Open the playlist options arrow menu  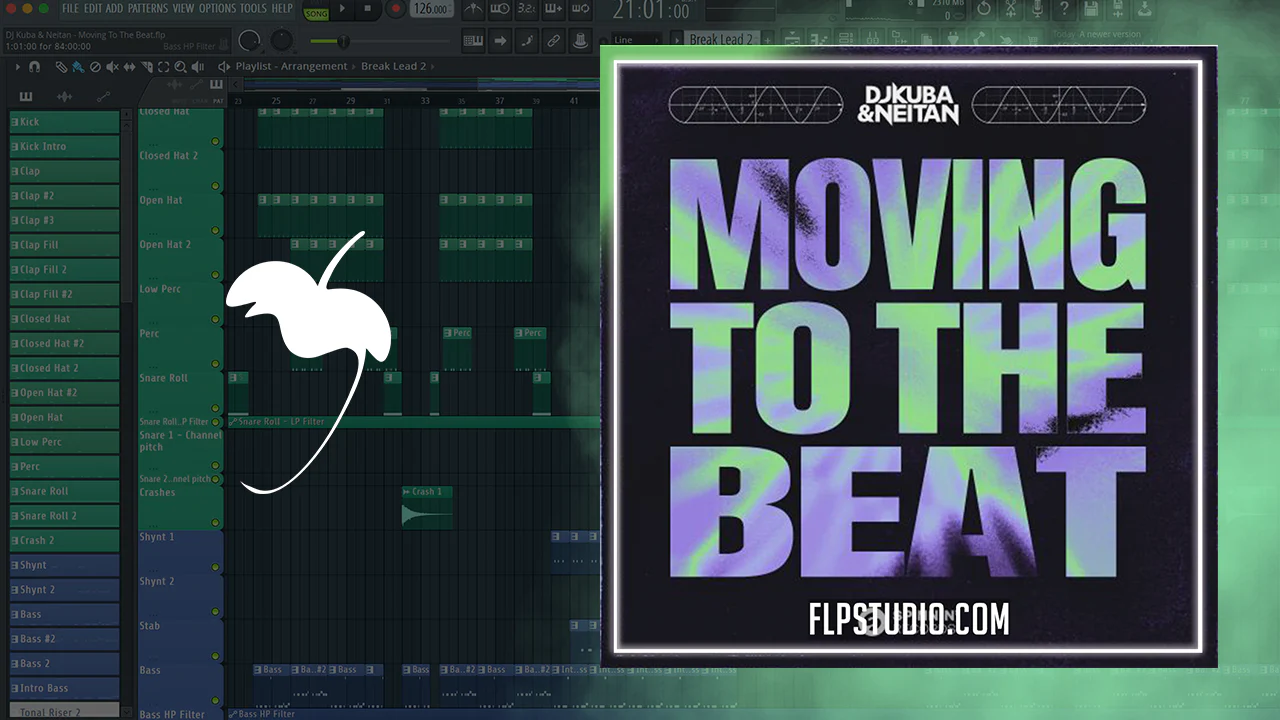point(16,67)
